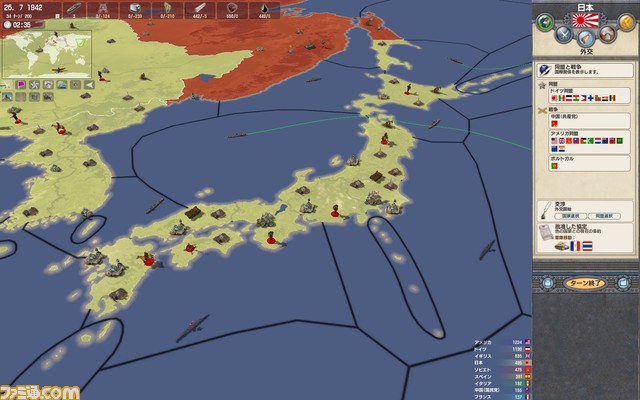This screenshot has width=640, height=400.
Task: Open the helmet icon panel
Action: pos(607,34)
